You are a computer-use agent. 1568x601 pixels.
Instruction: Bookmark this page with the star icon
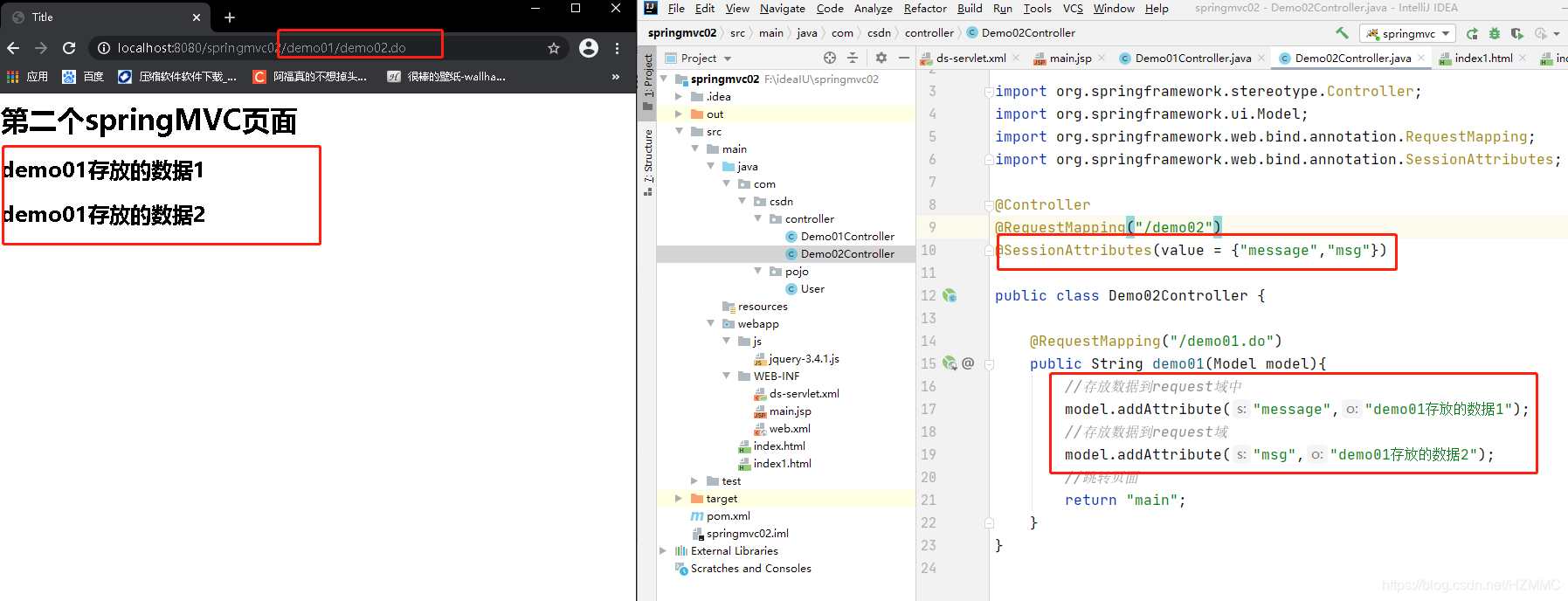click(x=554, y=48)
